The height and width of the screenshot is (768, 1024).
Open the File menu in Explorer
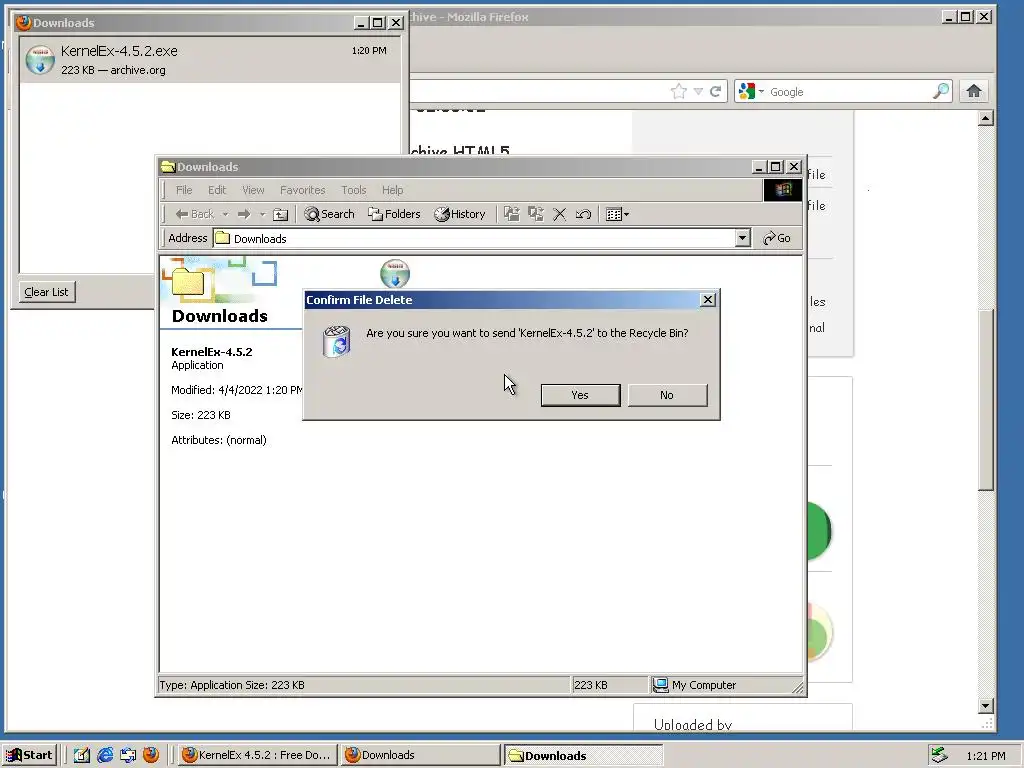coord(184,190)
